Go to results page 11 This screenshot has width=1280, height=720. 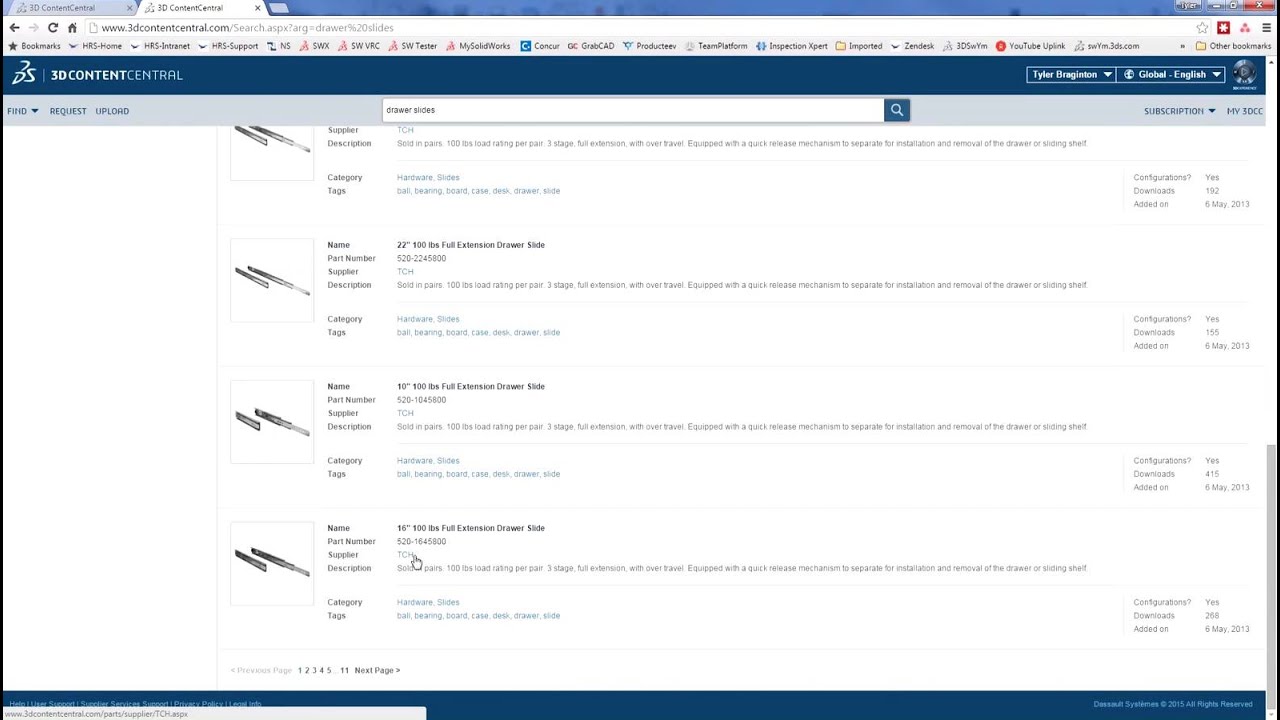click(344, 671)
